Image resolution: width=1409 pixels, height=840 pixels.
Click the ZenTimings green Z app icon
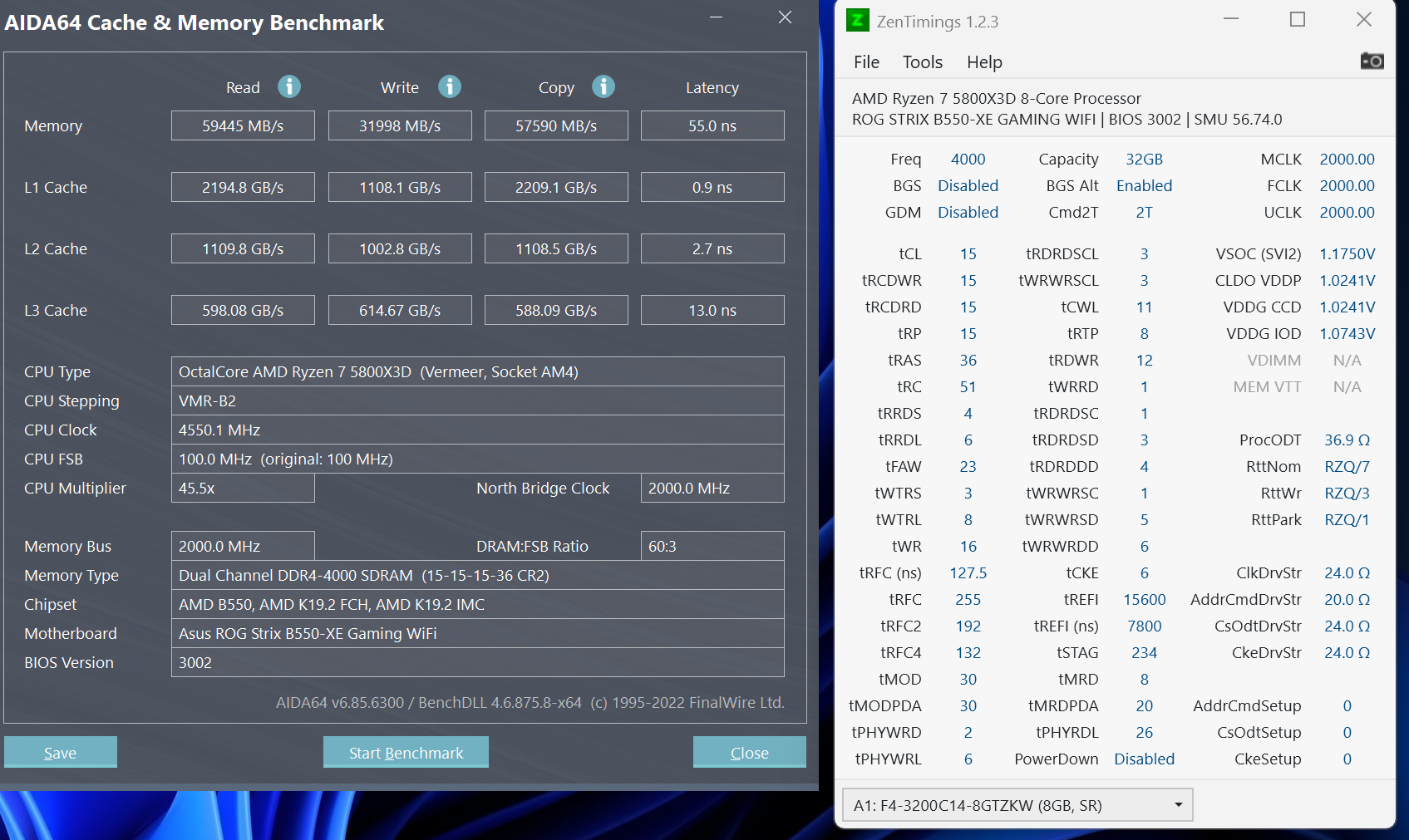[x=857, y=20]
